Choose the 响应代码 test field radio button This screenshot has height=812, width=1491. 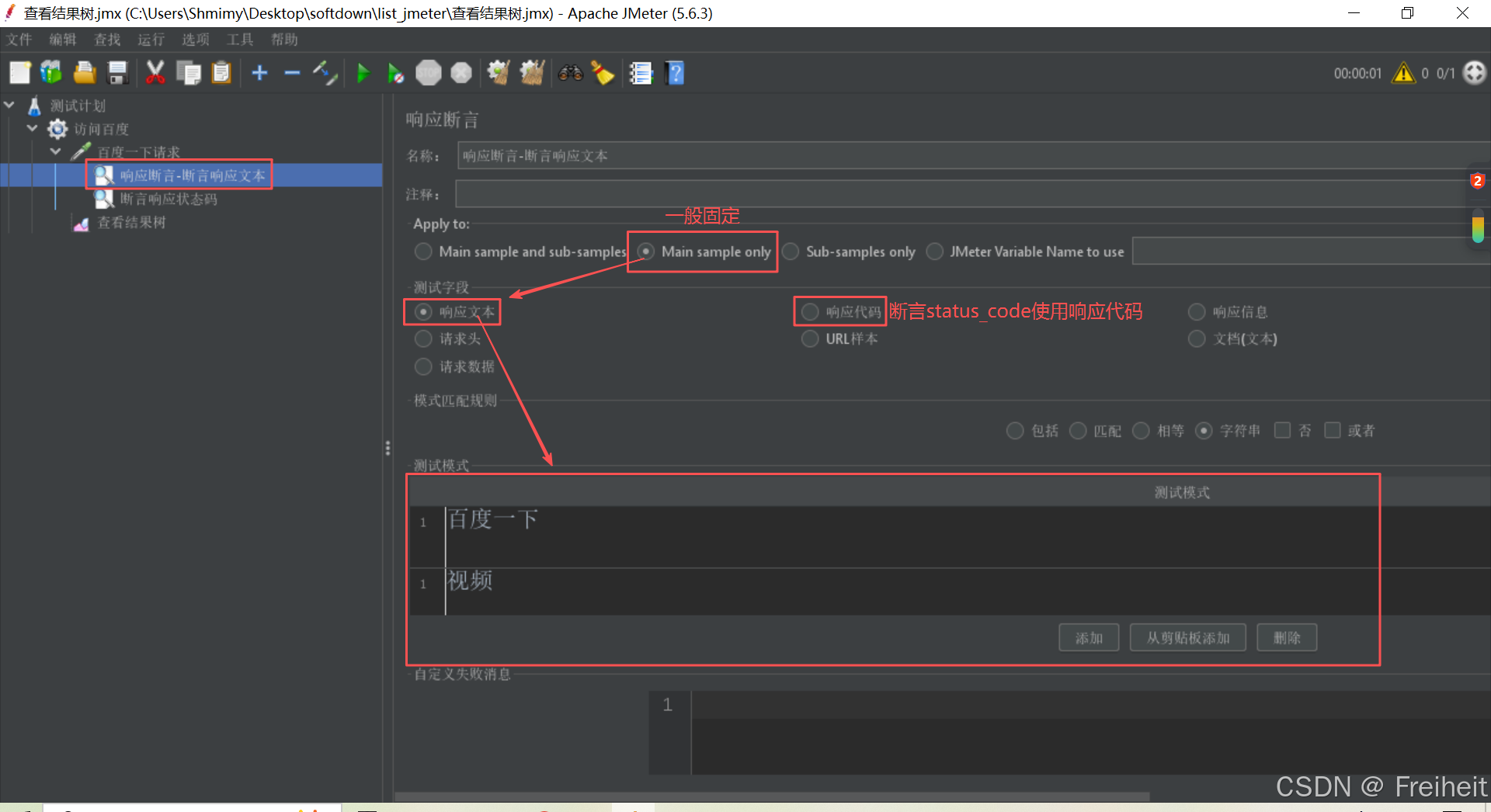[x=810, y=311]
